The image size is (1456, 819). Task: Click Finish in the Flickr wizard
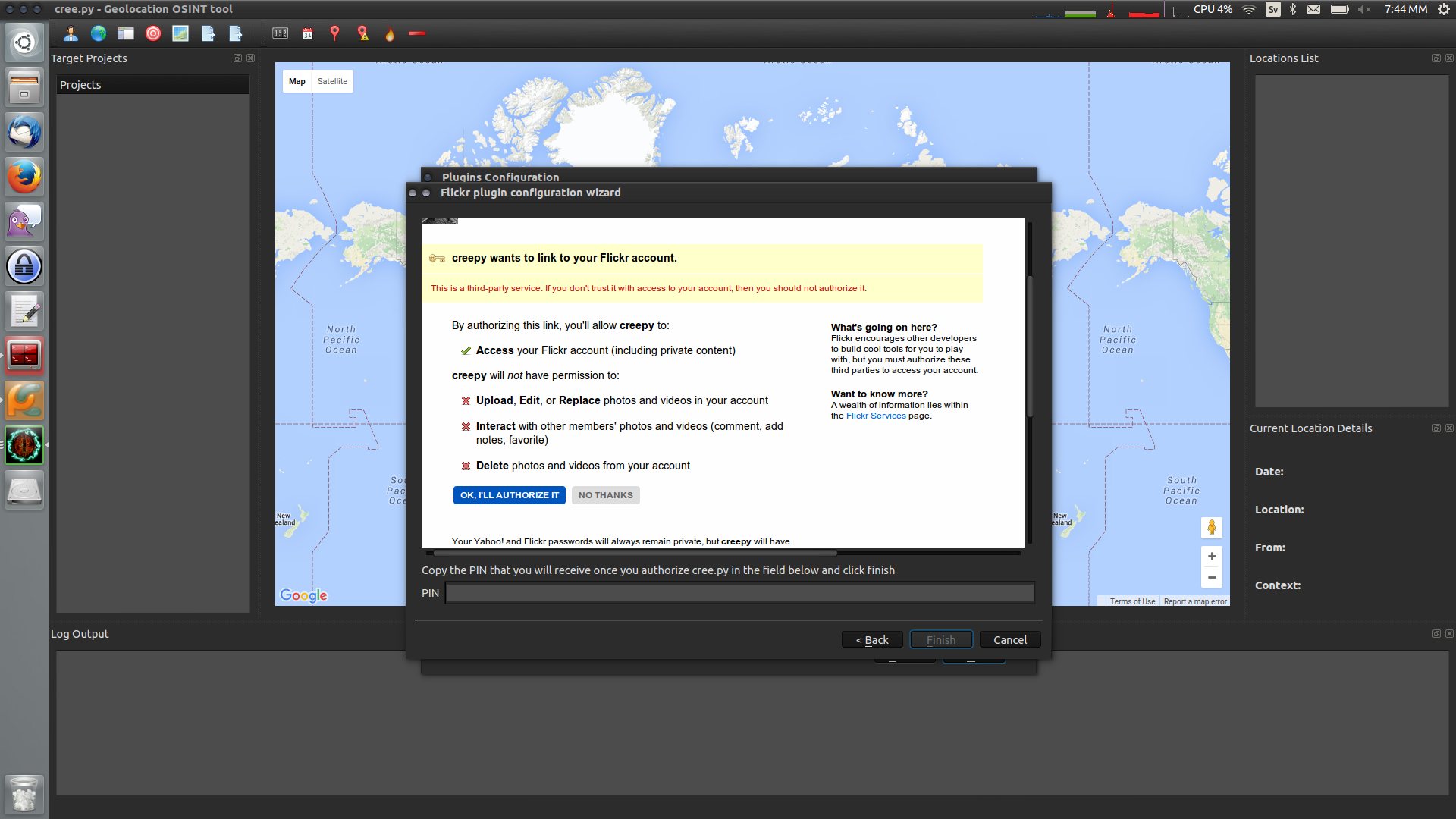coord(941,640)
